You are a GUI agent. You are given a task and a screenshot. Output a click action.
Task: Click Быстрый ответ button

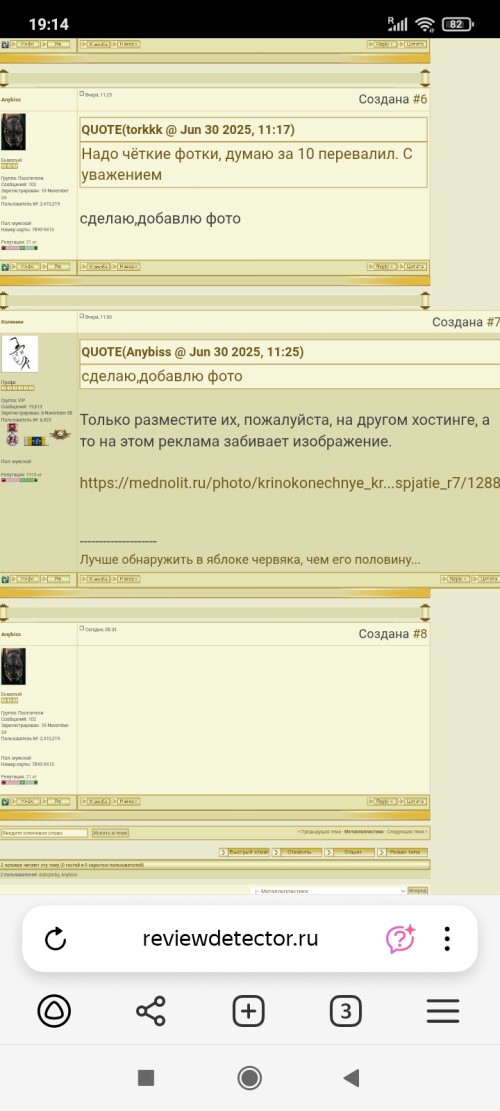coord(244,852)
